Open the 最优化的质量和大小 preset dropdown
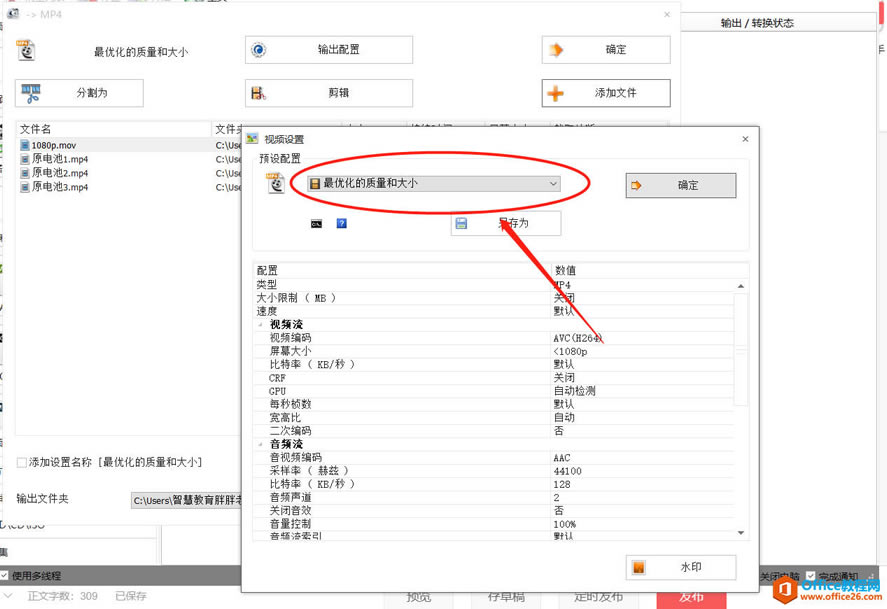 pyautogui.click(x=434, y=183)
